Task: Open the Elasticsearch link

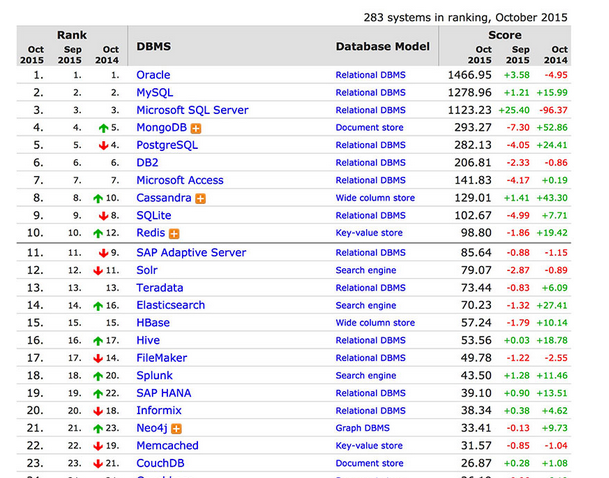Action: pyautogui.click(x=171, y=305)
